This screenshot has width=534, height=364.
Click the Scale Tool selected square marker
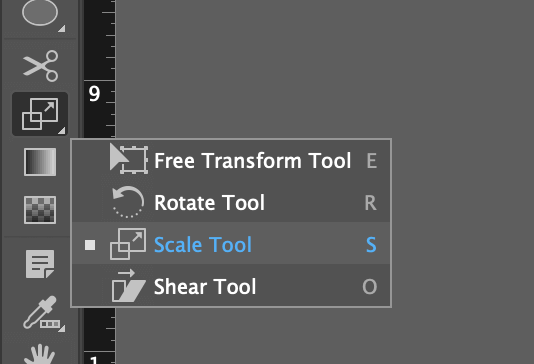(x=90, y=245)
